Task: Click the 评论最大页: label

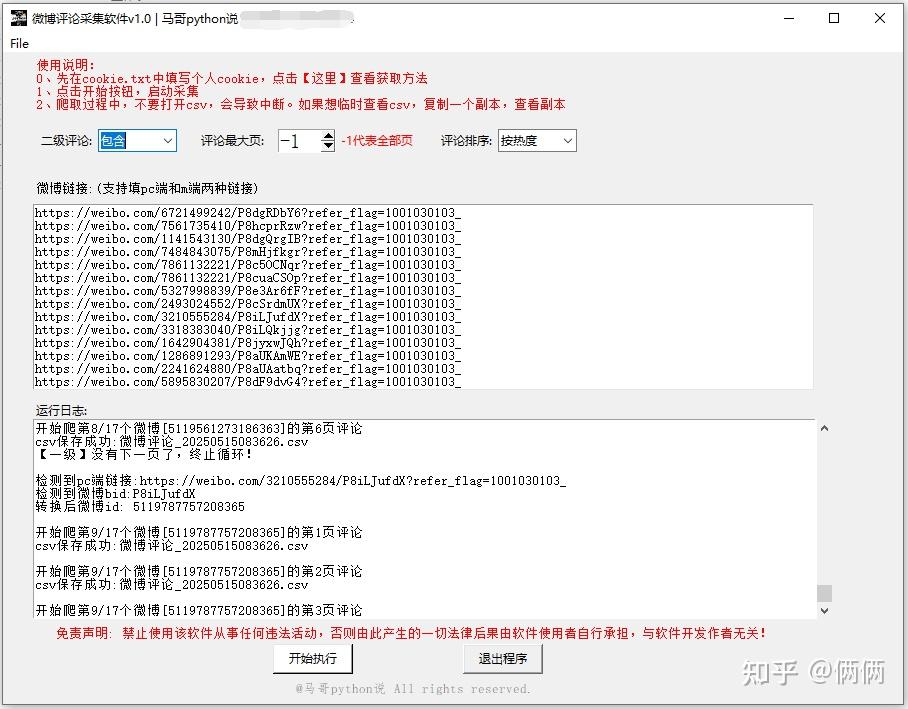Action: (x=232, y=141)
